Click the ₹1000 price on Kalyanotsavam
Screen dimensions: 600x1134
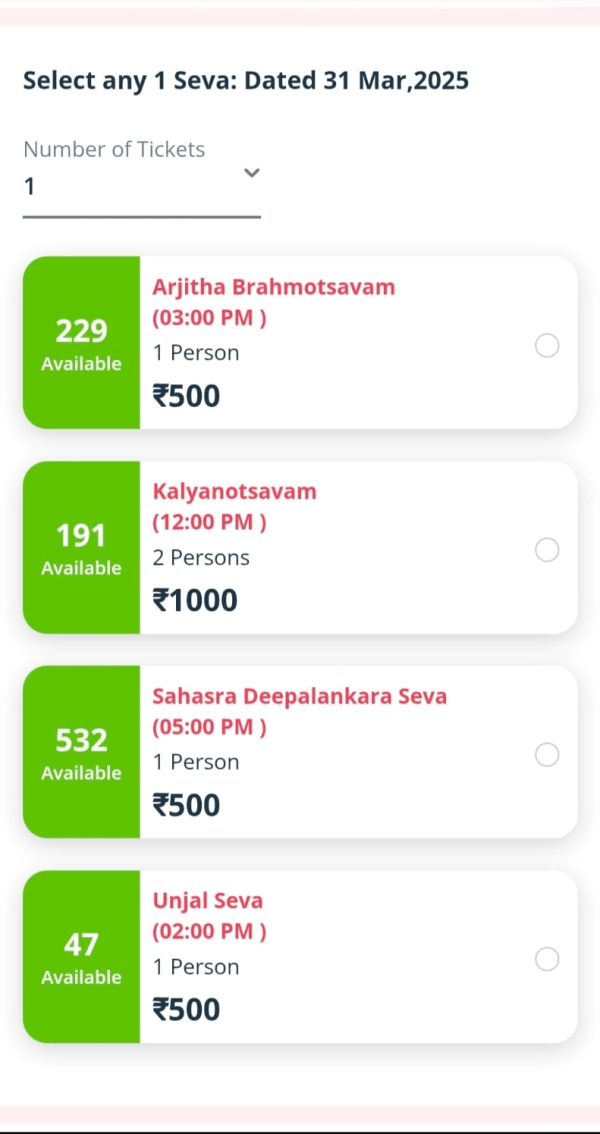pyautogui.click(x=195, y=600)
